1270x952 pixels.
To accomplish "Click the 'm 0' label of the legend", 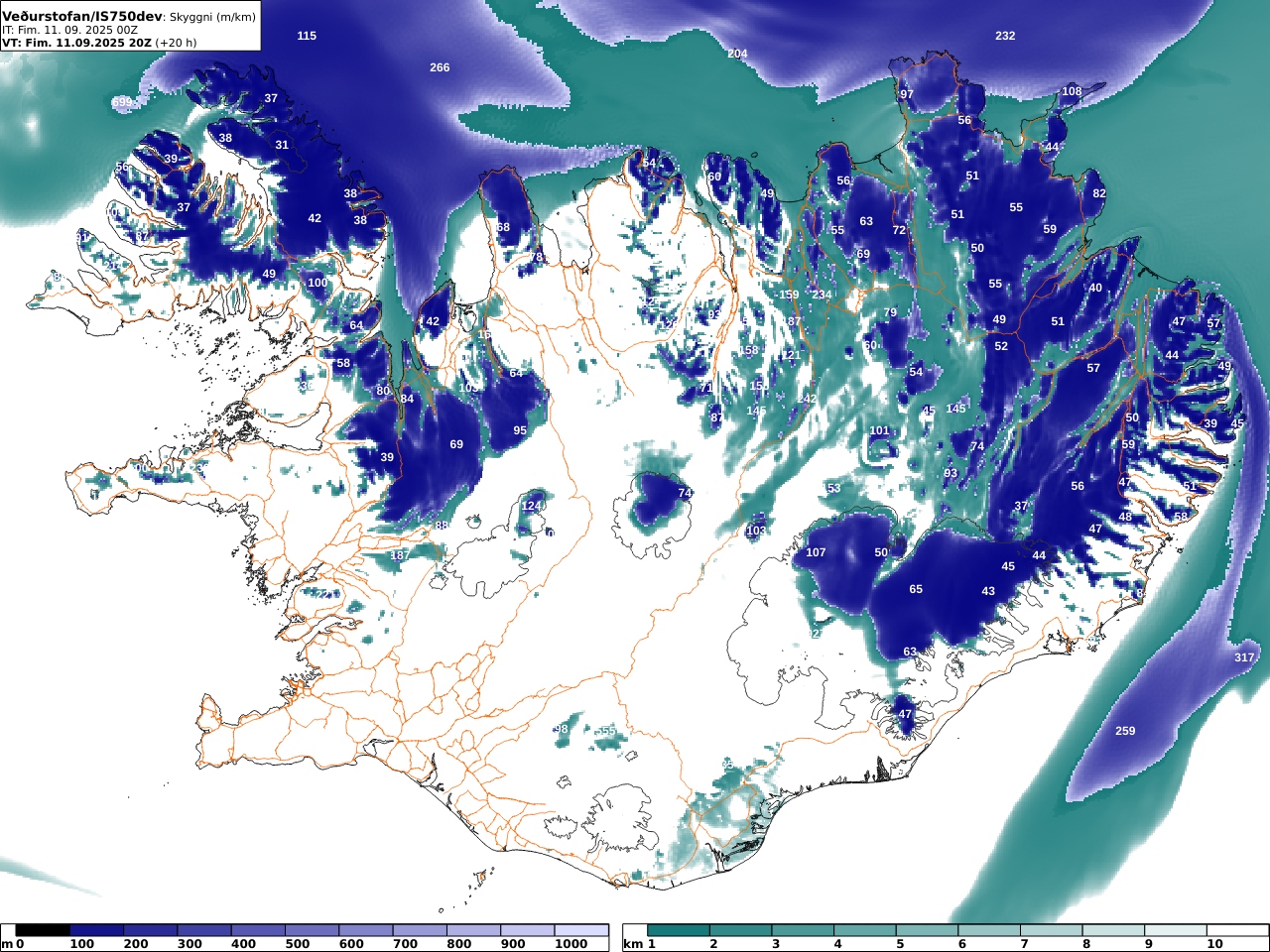I will (x=13, y=944).
